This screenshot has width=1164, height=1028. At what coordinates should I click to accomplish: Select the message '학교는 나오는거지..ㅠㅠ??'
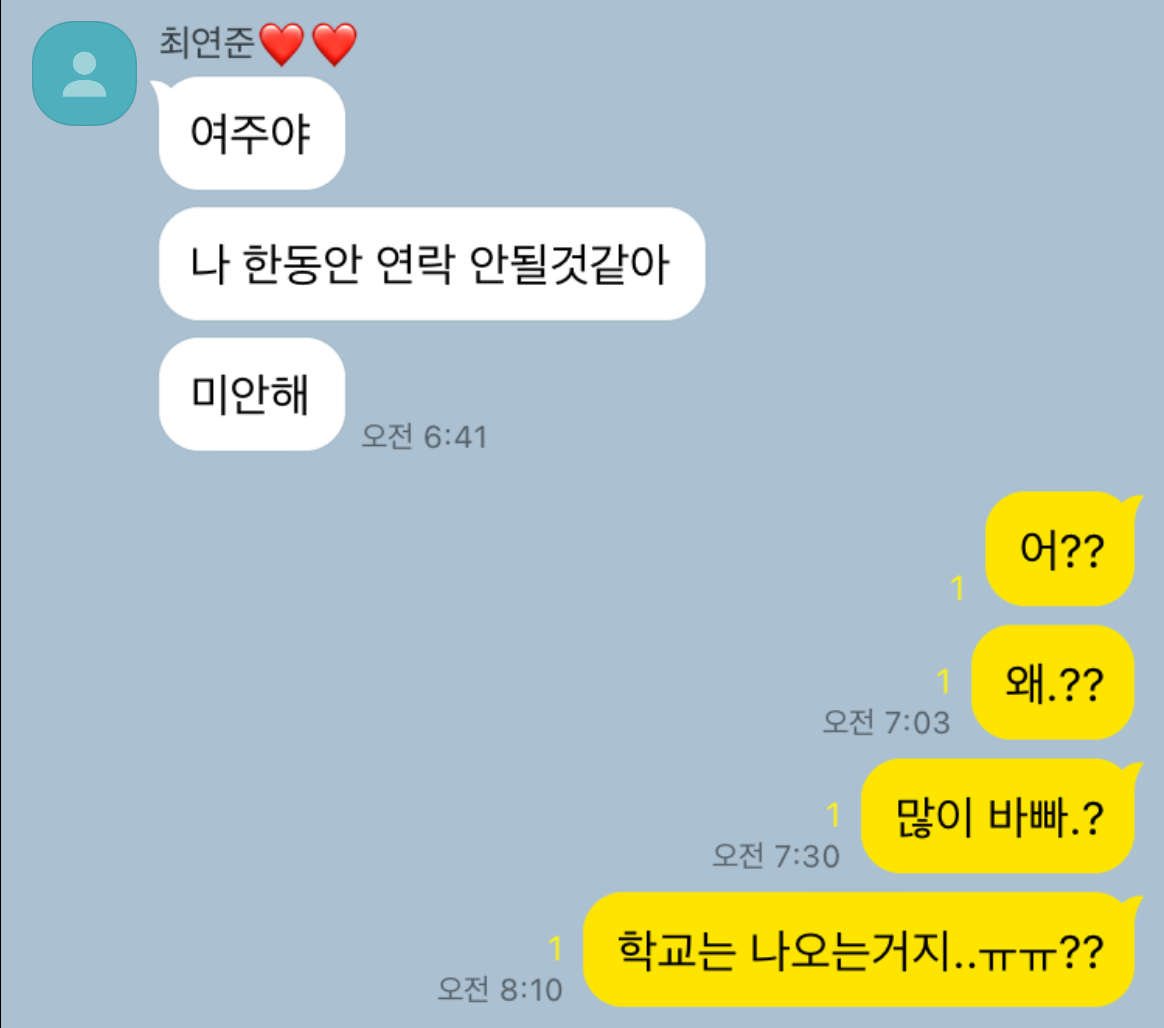pyautogui.click(x=859, y=950)
